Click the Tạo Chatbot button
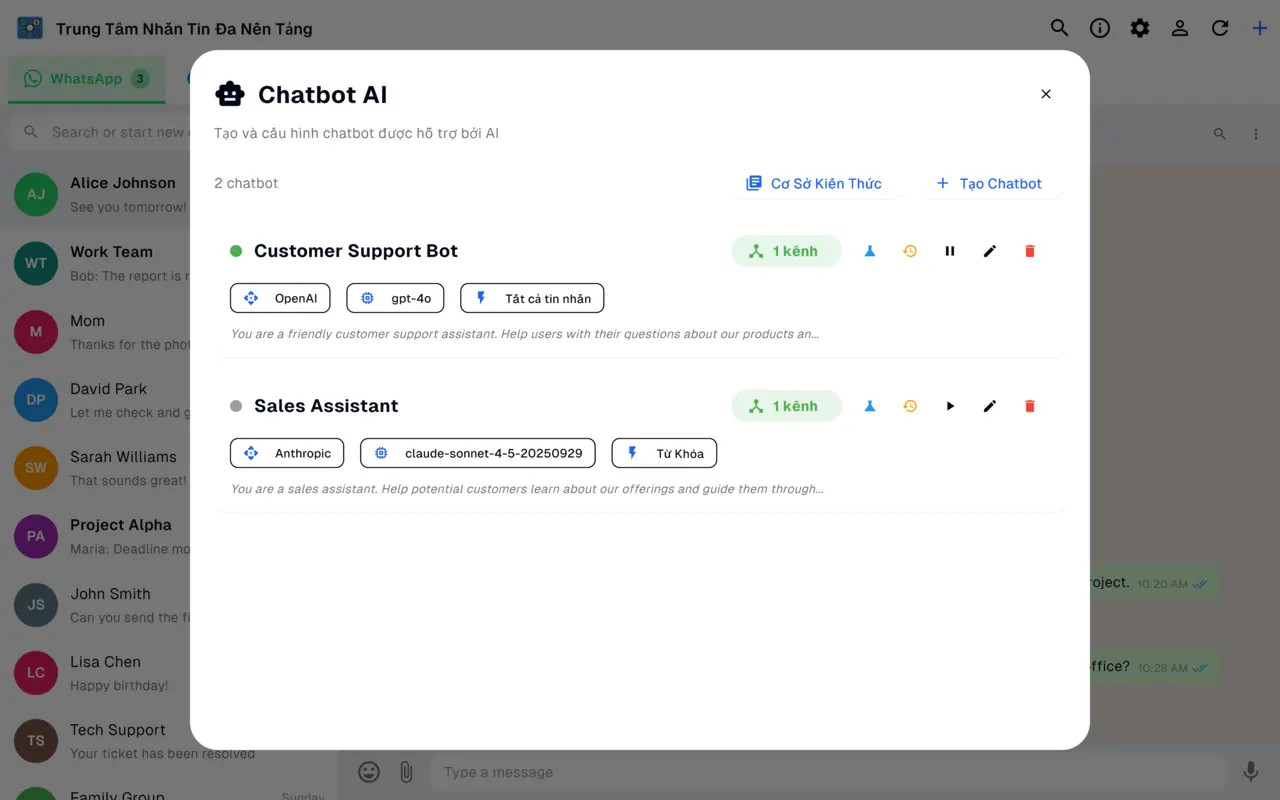 [989, 183]
